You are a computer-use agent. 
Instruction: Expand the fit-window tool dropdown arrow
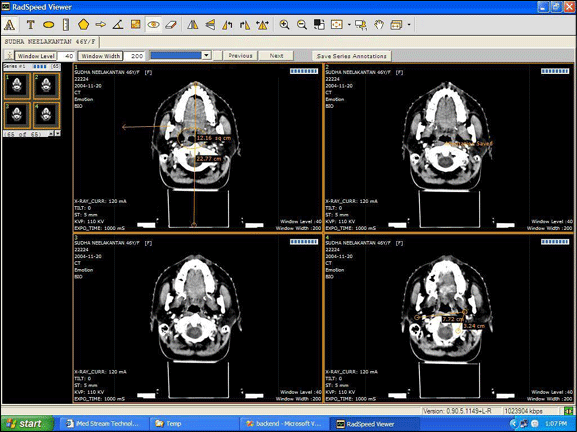coord(349,25)
